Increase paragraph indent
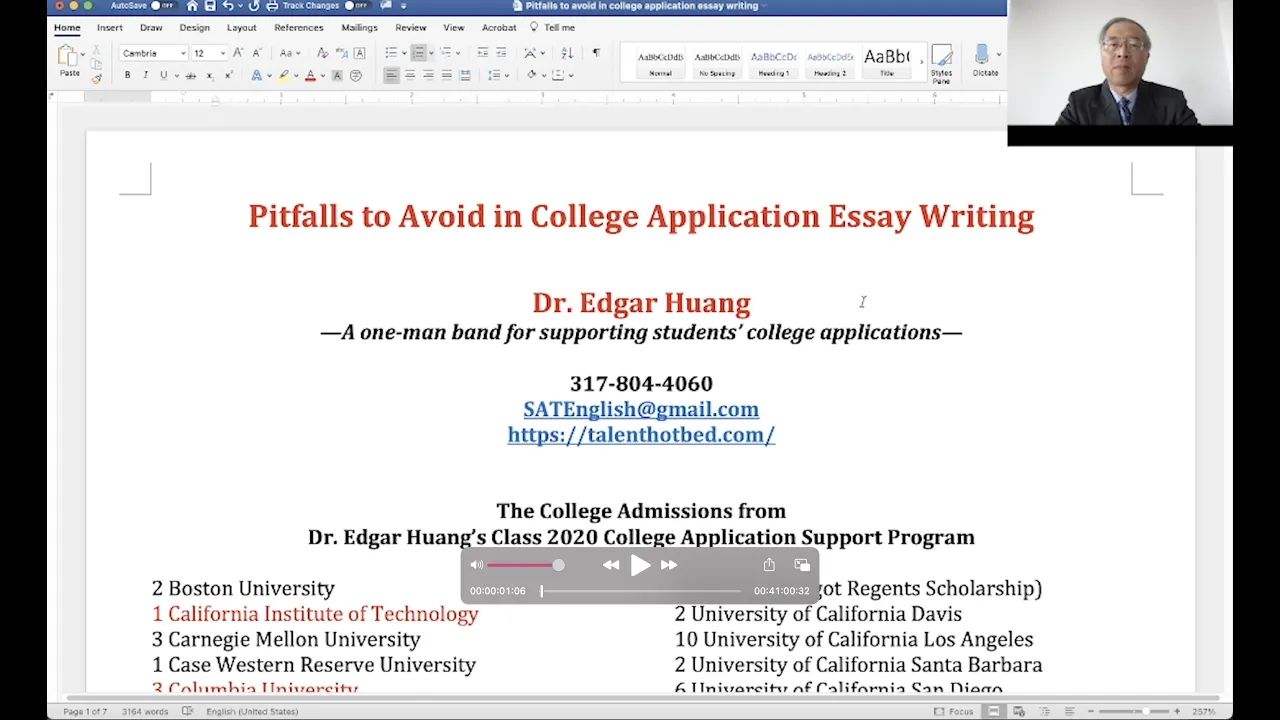1280x720 pixels. tap(501, 53)
